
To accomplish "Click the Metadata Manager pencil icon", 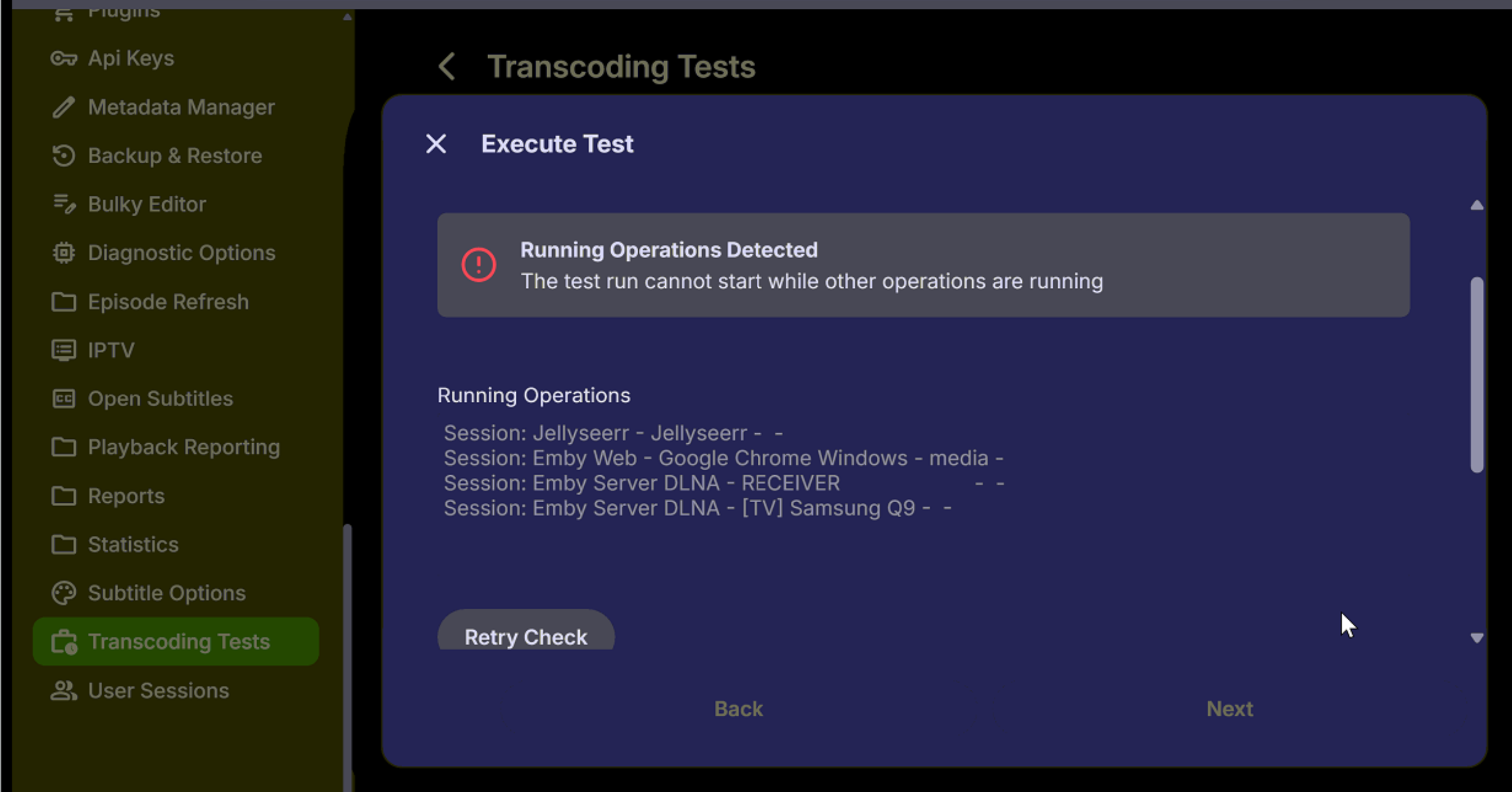I will [x=63, y=107].
